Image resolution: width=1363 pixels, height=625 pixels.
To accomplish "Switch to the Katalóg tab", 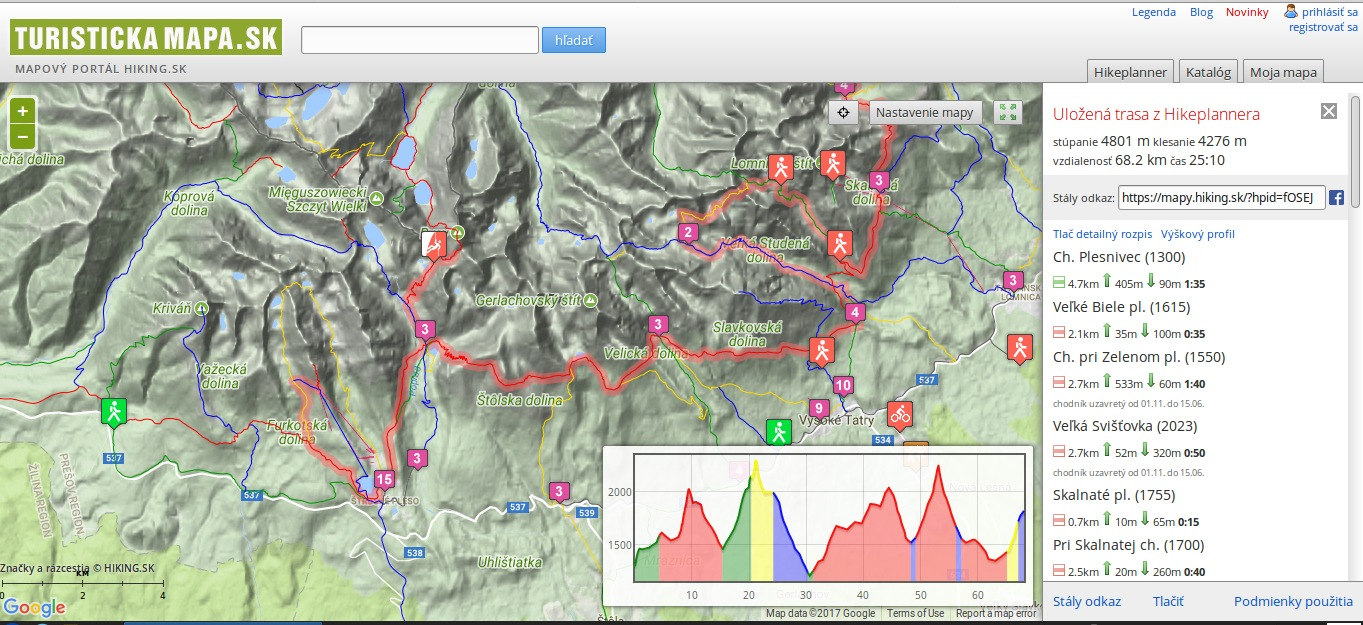I will (1208, 72).
